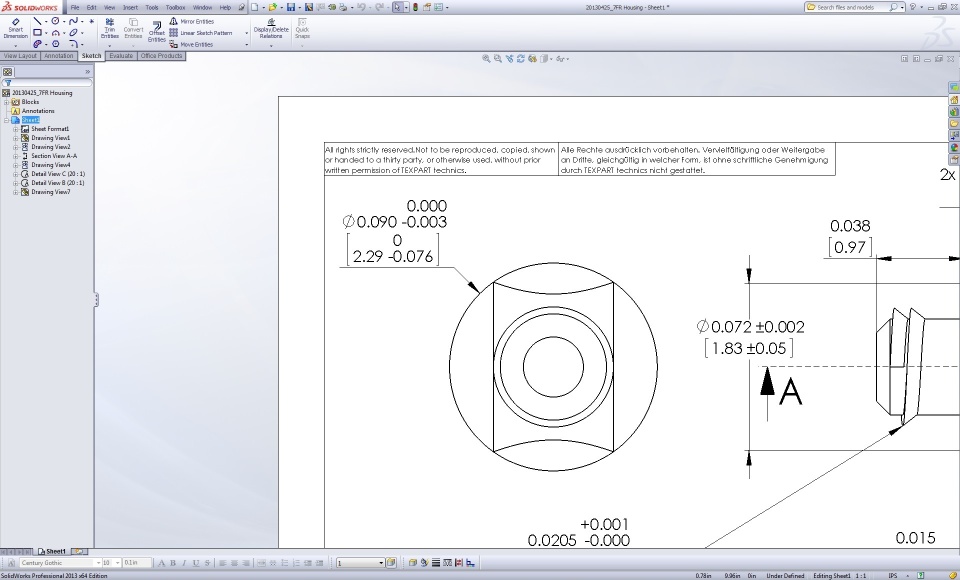The width and height of the screenshot is (960, 580).
Task: Click the Sketch Fillet tool
Action: point(73,44)
